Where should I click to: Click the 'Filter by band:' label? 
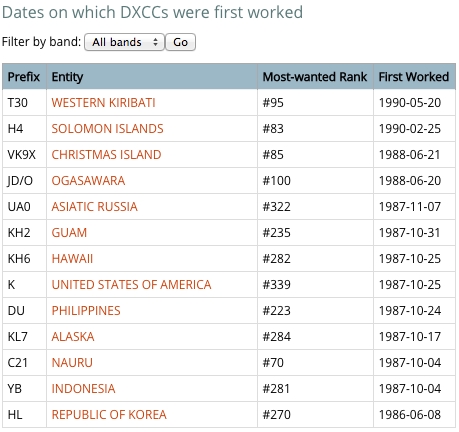click(41, 42)
